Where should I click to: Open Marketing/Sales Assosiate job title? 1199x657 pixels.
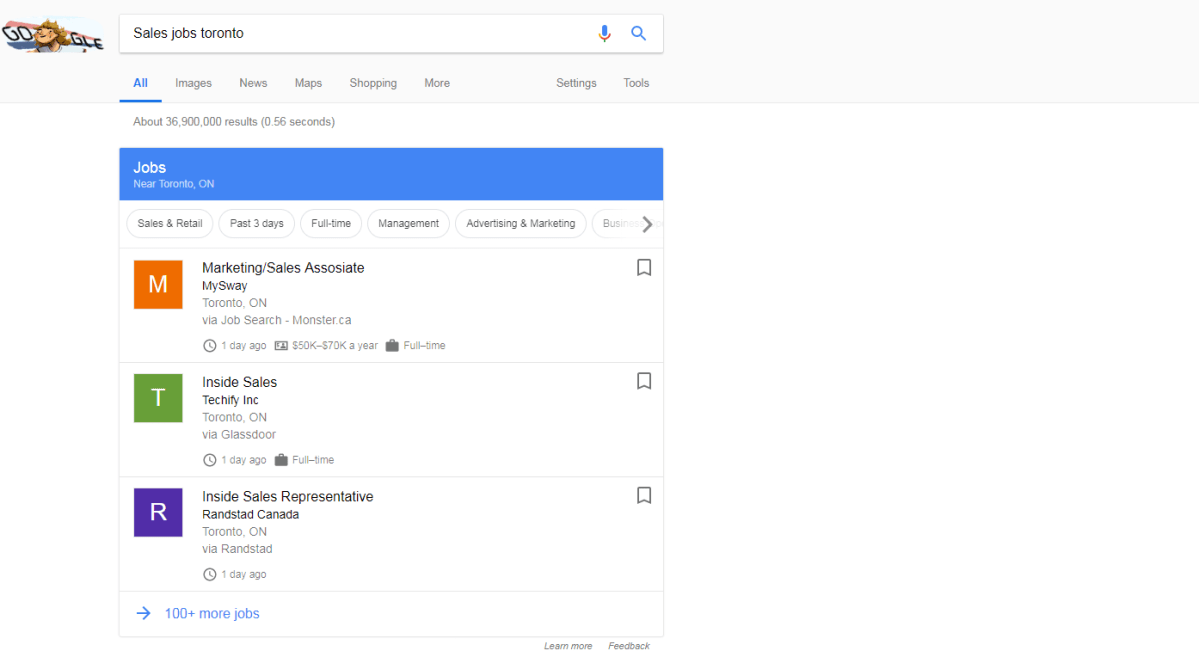coord(283,268)
